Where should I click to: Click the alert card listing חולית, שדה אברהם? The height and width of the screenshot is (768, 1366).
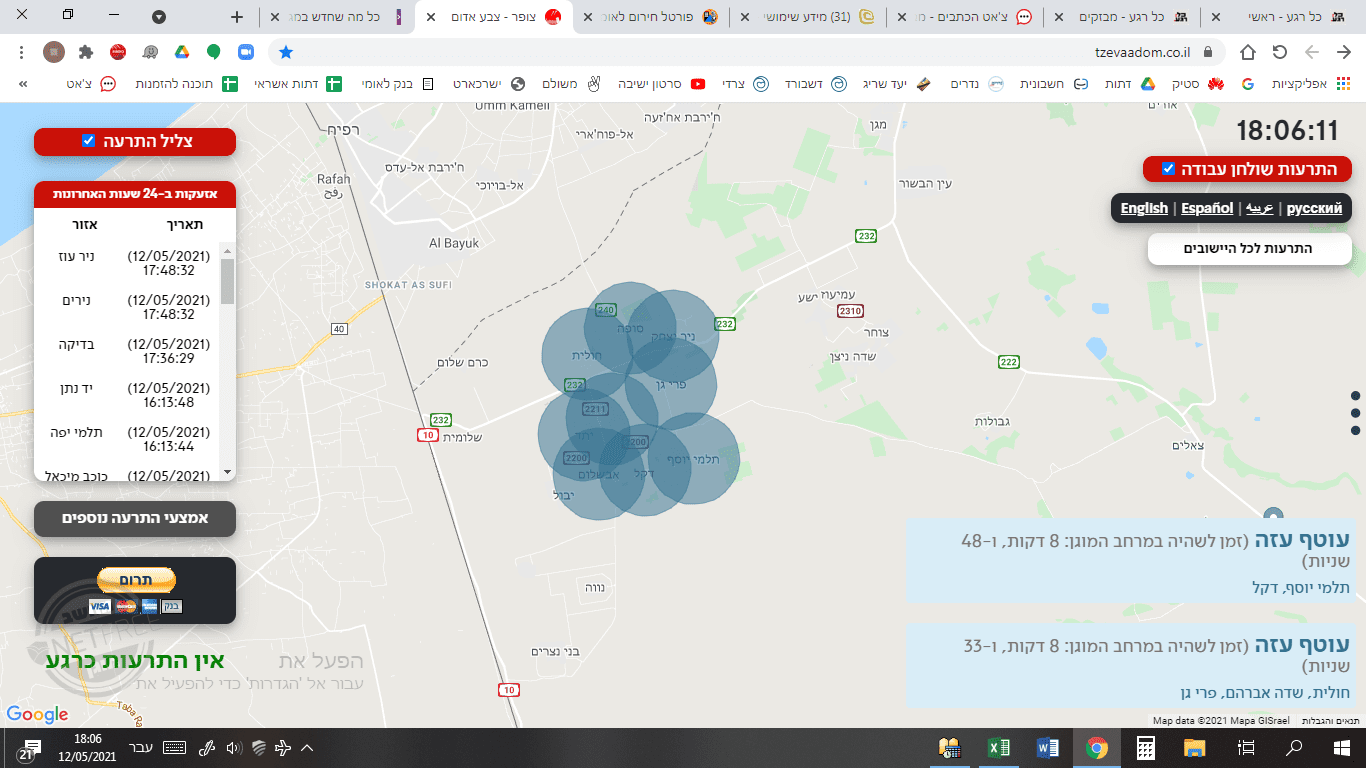coord(1130,666)
